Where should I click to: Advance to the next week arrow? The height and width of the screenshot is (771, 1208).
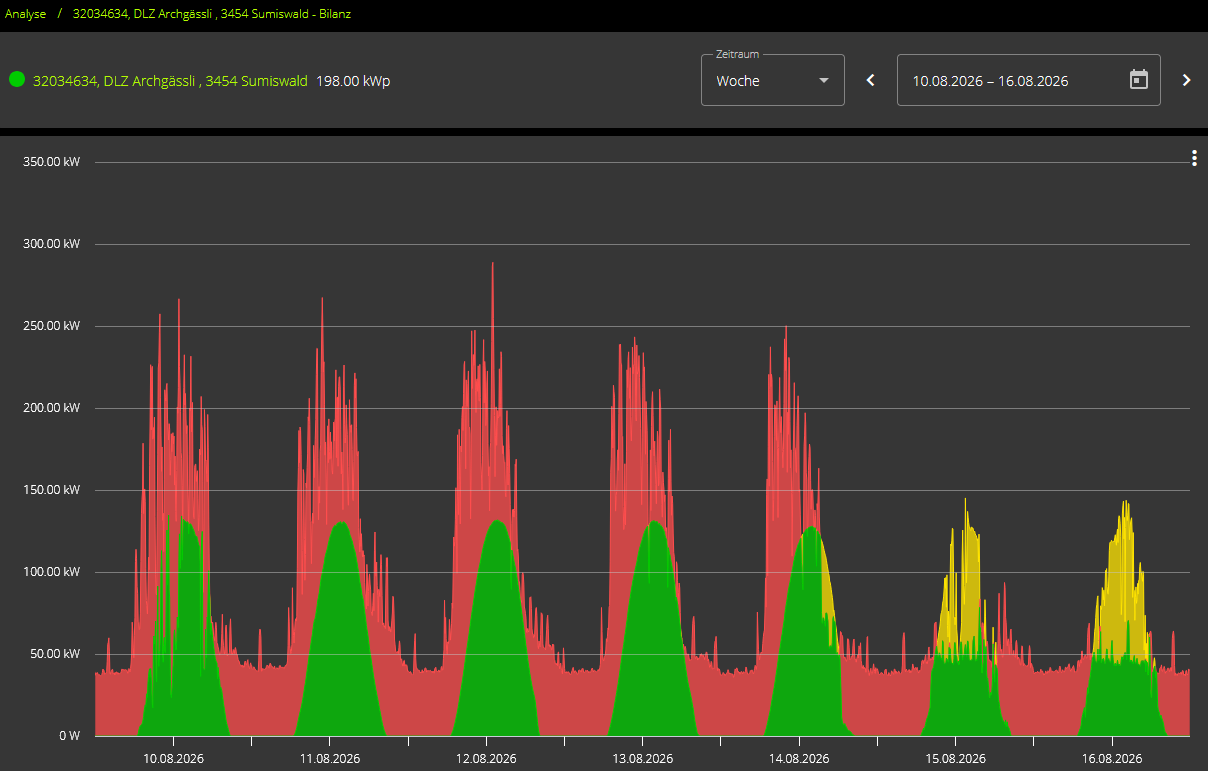click(x=1187, y=80)
